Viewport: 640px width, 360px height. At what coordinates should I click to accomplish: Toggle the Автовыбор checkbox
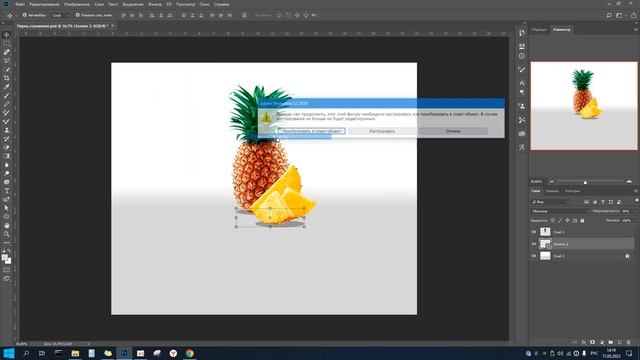[x=24, y=15]
